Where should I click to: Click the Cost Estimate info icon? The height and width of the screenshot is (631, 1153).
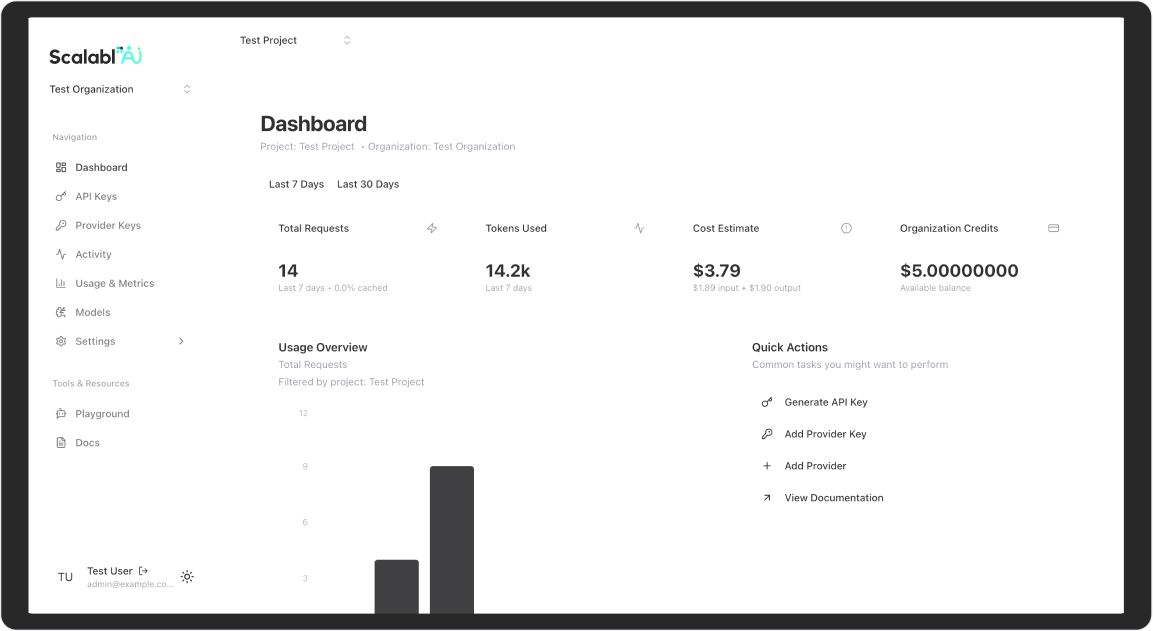[846, 228]
